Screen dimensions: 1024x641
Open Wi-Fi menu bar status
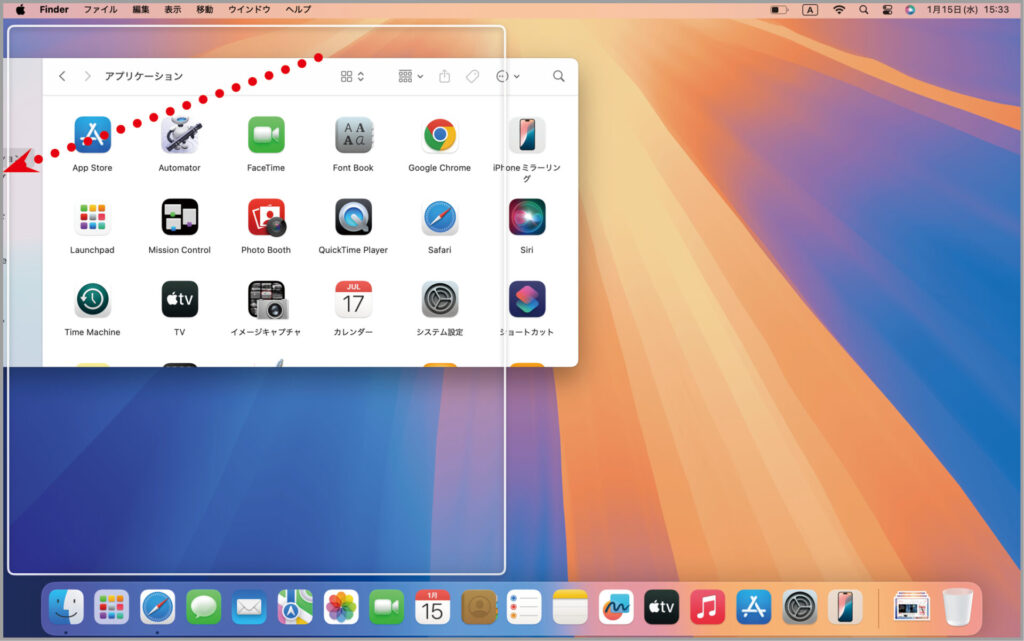[x=839, y=10]
